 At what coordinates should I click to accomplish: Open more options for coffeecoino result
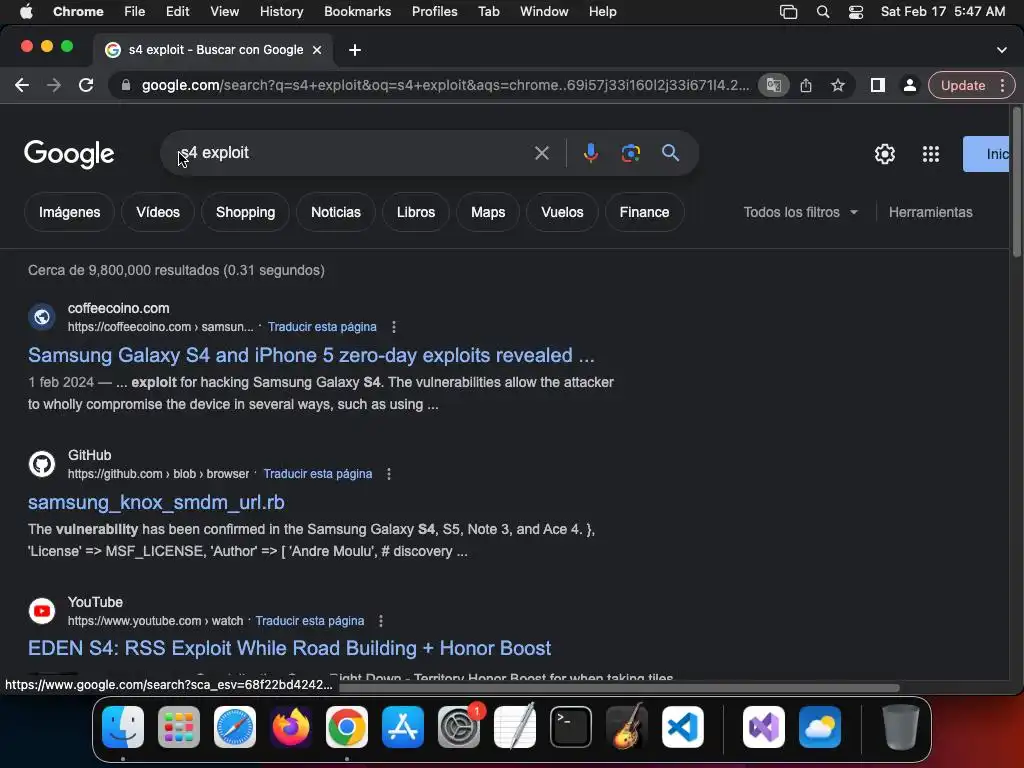click(x=394, y=327)
